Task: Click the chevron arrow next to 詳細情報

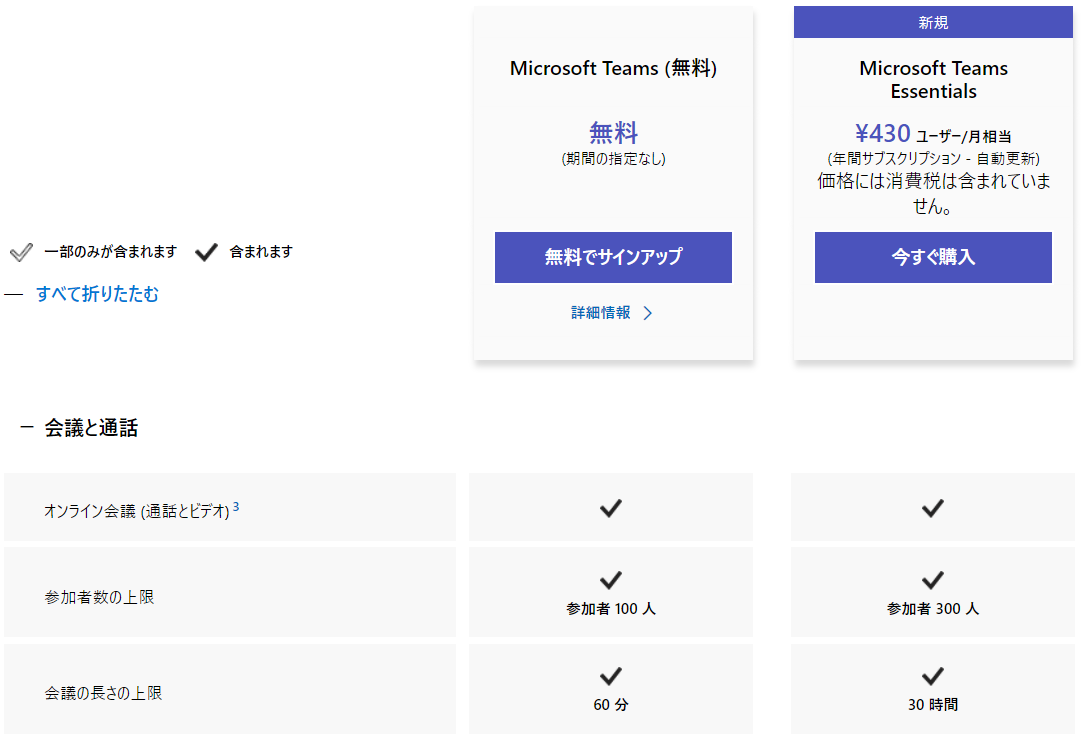Action: [x=648, y=313]
